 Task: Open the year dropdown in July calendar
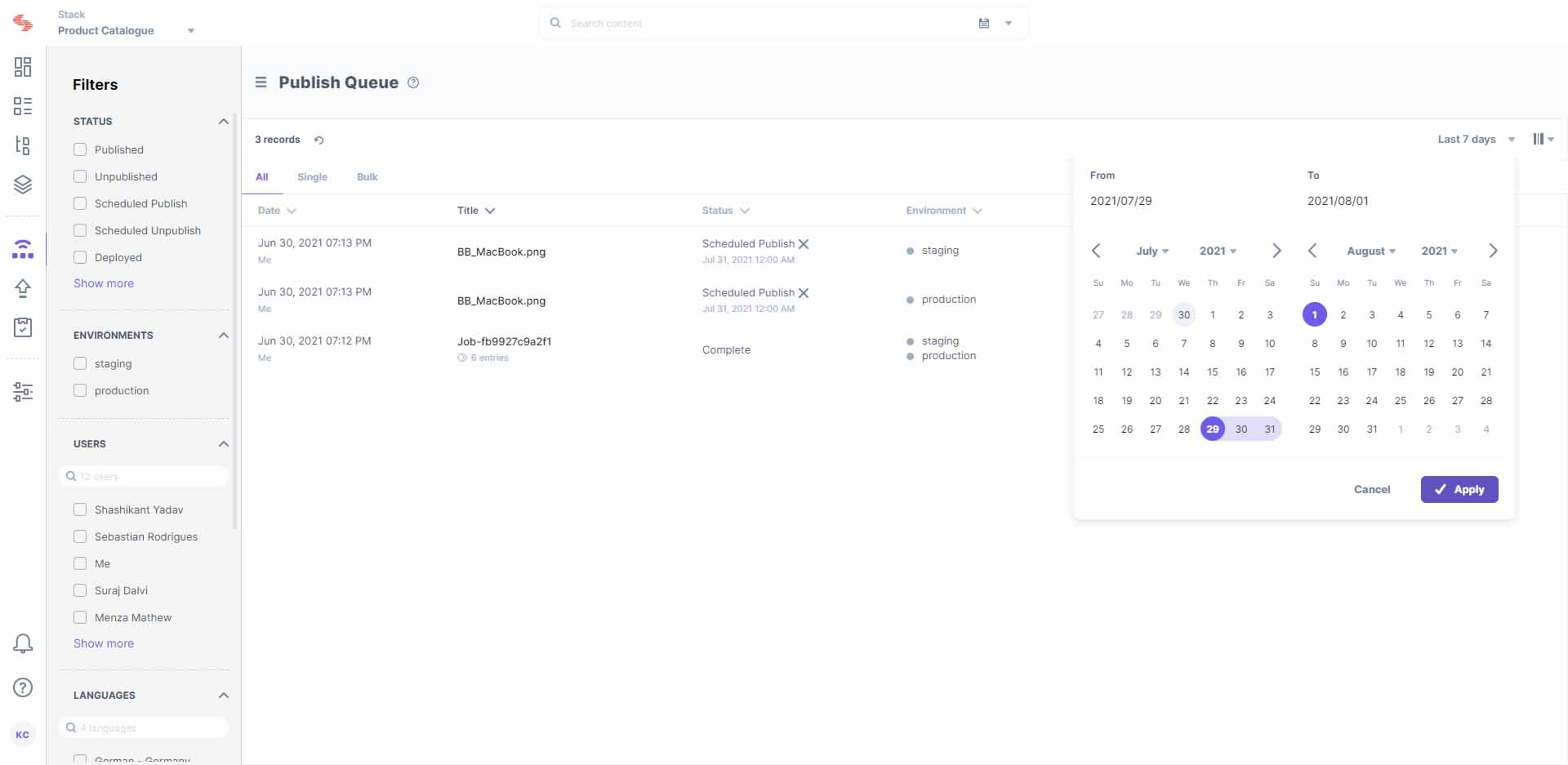[x=1217, y=251]
